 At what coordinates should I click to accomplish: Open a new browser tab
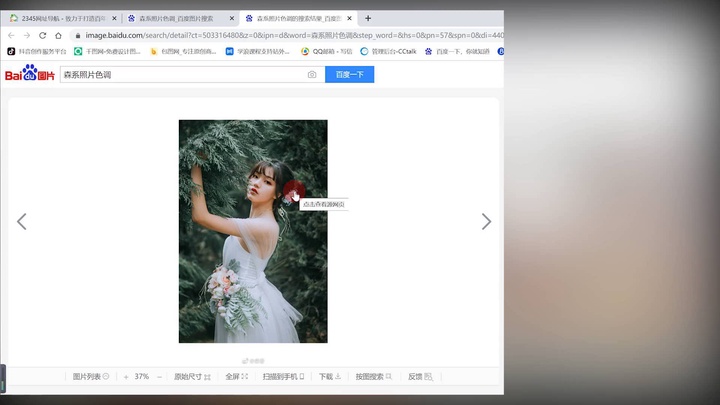point(368,18)
